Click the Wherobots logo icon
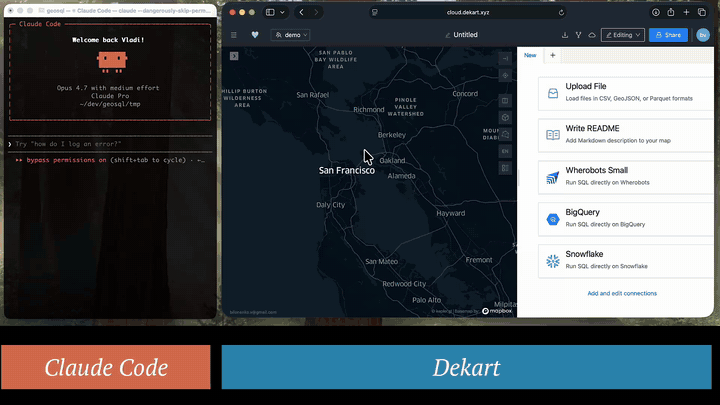 553,177
